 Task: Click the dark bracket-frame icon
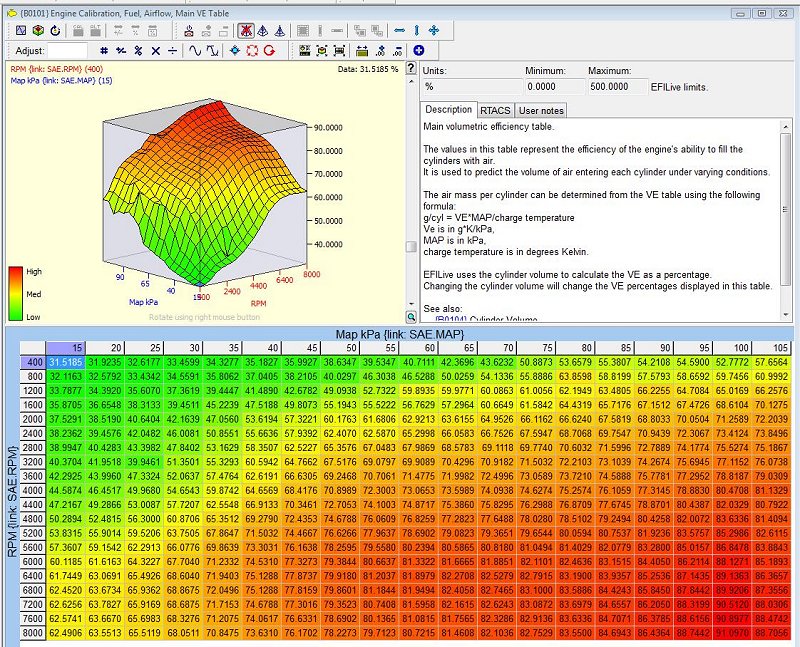tap(339, 51)
